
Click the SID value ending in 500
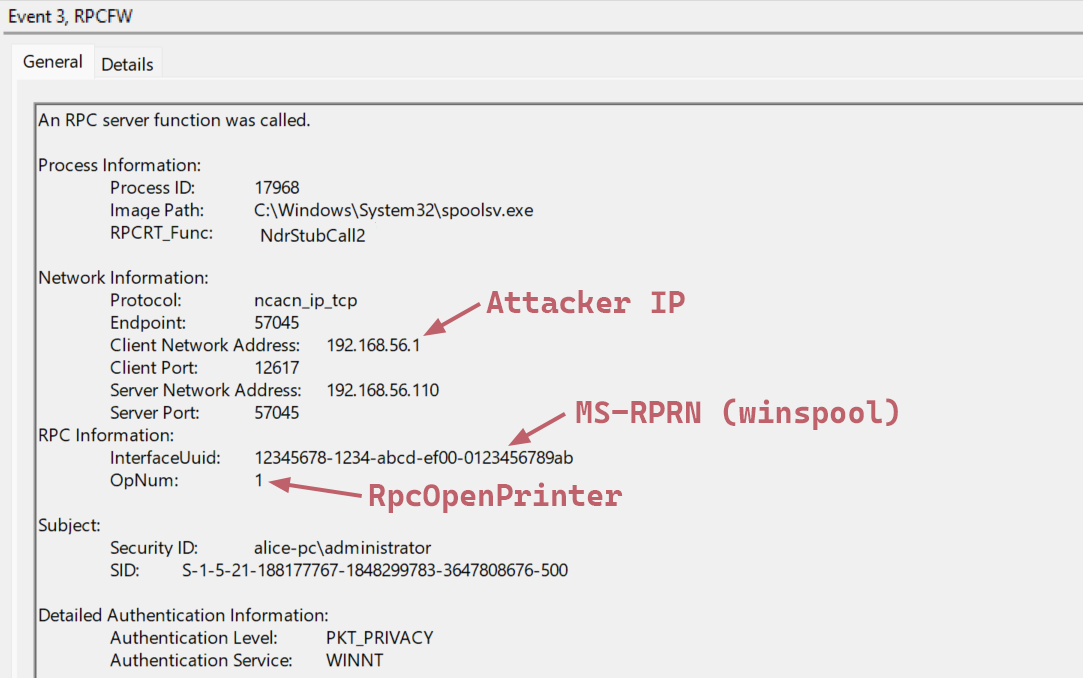click(x=374, y=571)
